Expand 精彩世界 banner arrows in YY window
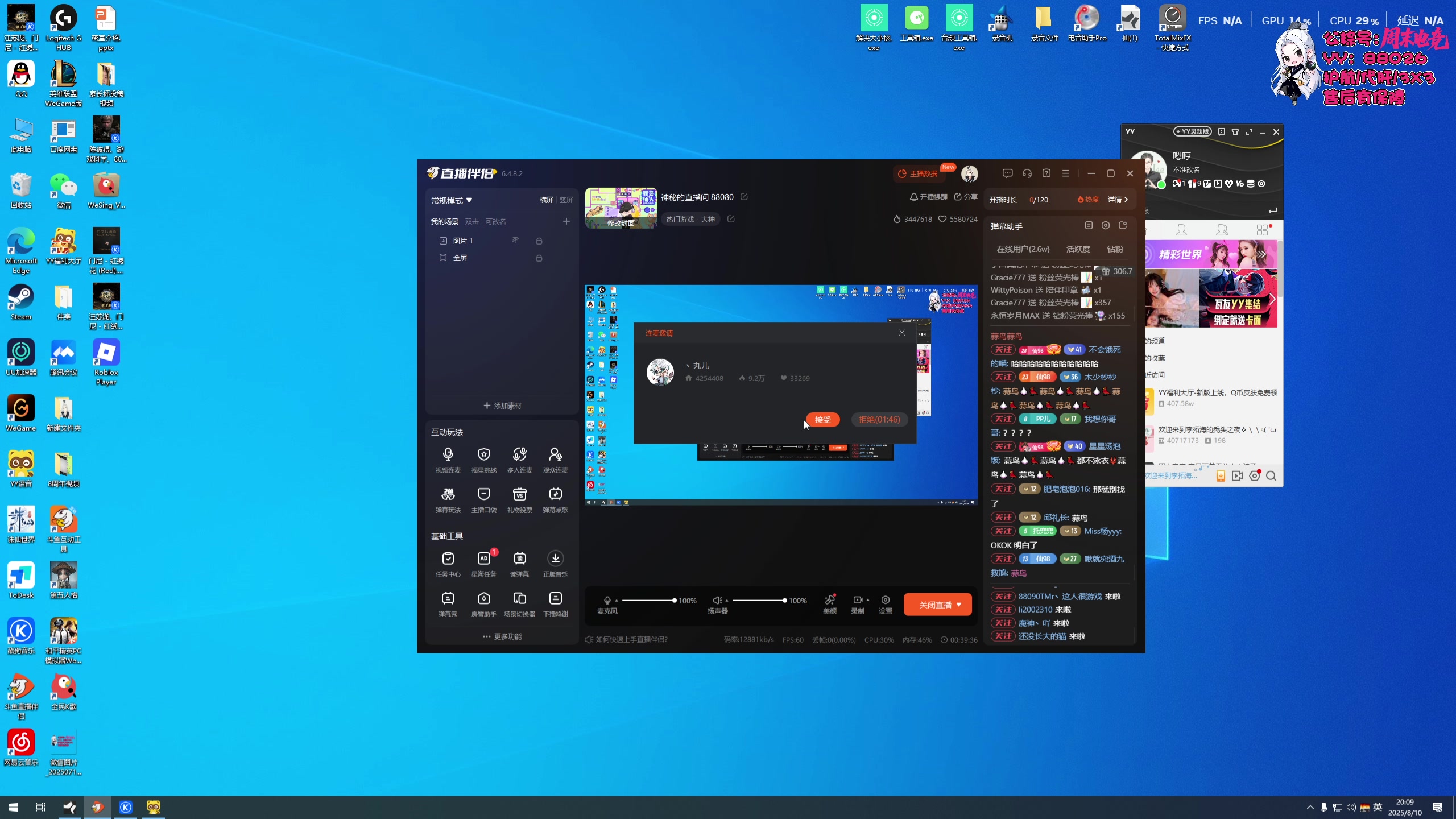This screenshot has width=1456, height=819. (1262, 254)
